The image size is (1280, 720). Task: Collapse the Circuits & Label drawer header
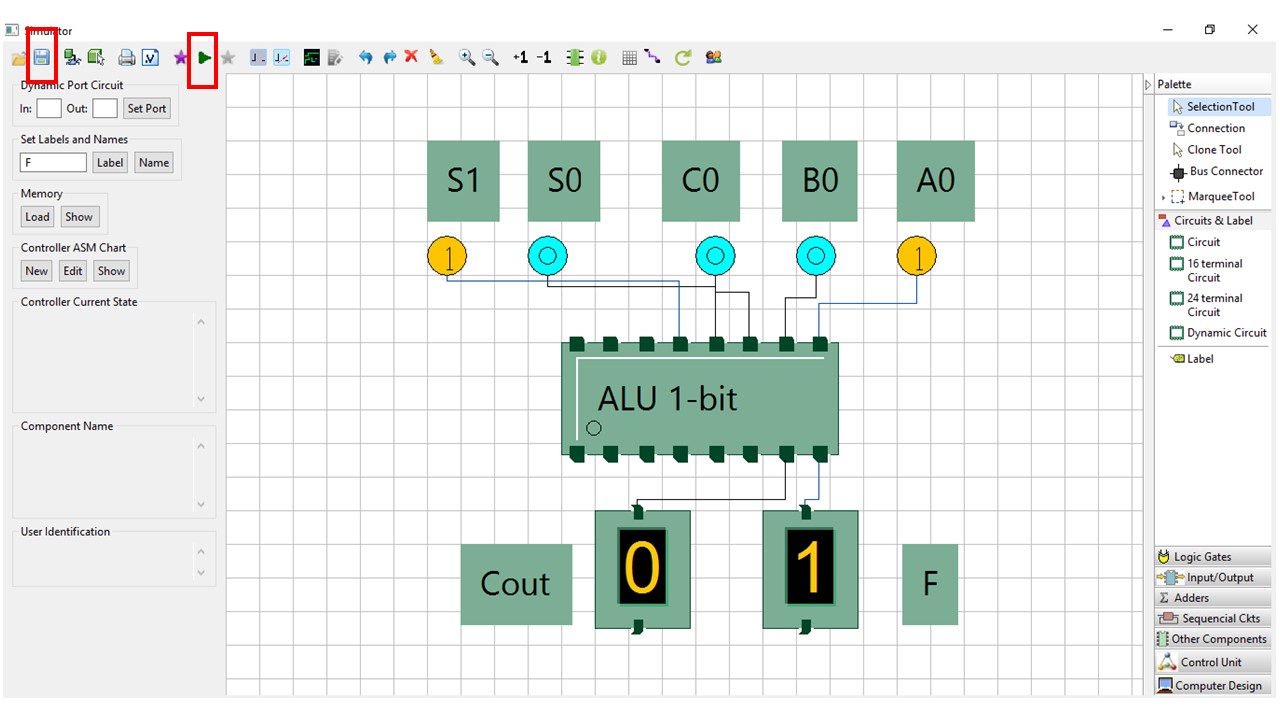coord(1213,220)
